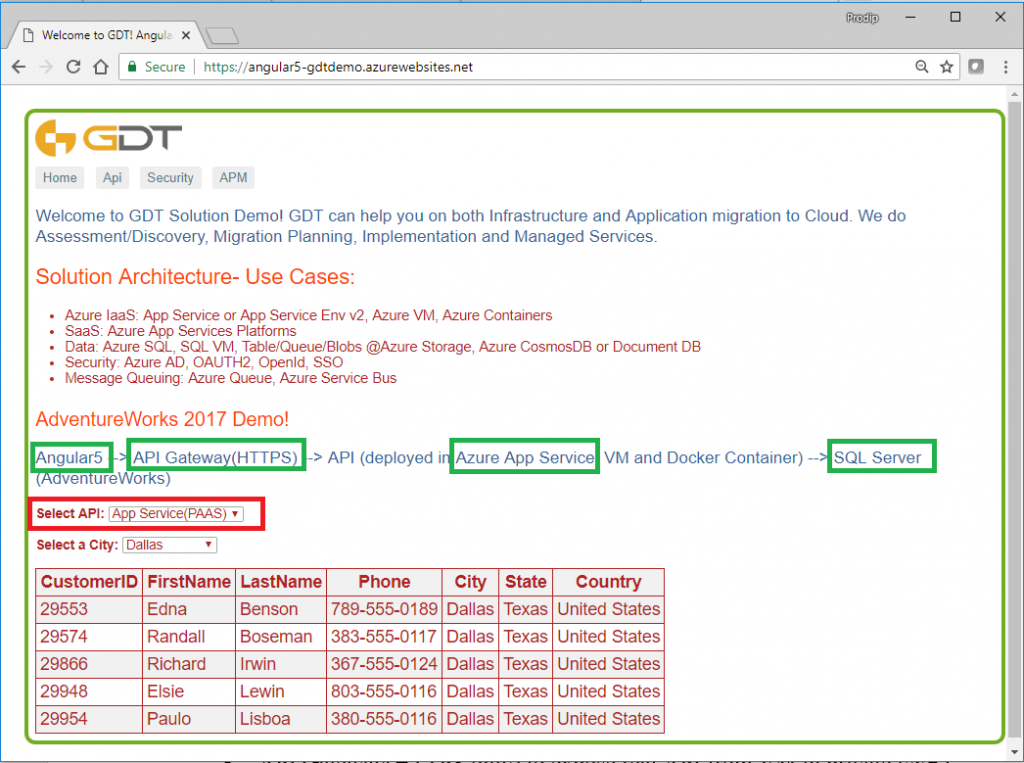The width and height of the screenshot is (1024, 763).
Task: Reload the current page
Action: click(x=73, y=66)
